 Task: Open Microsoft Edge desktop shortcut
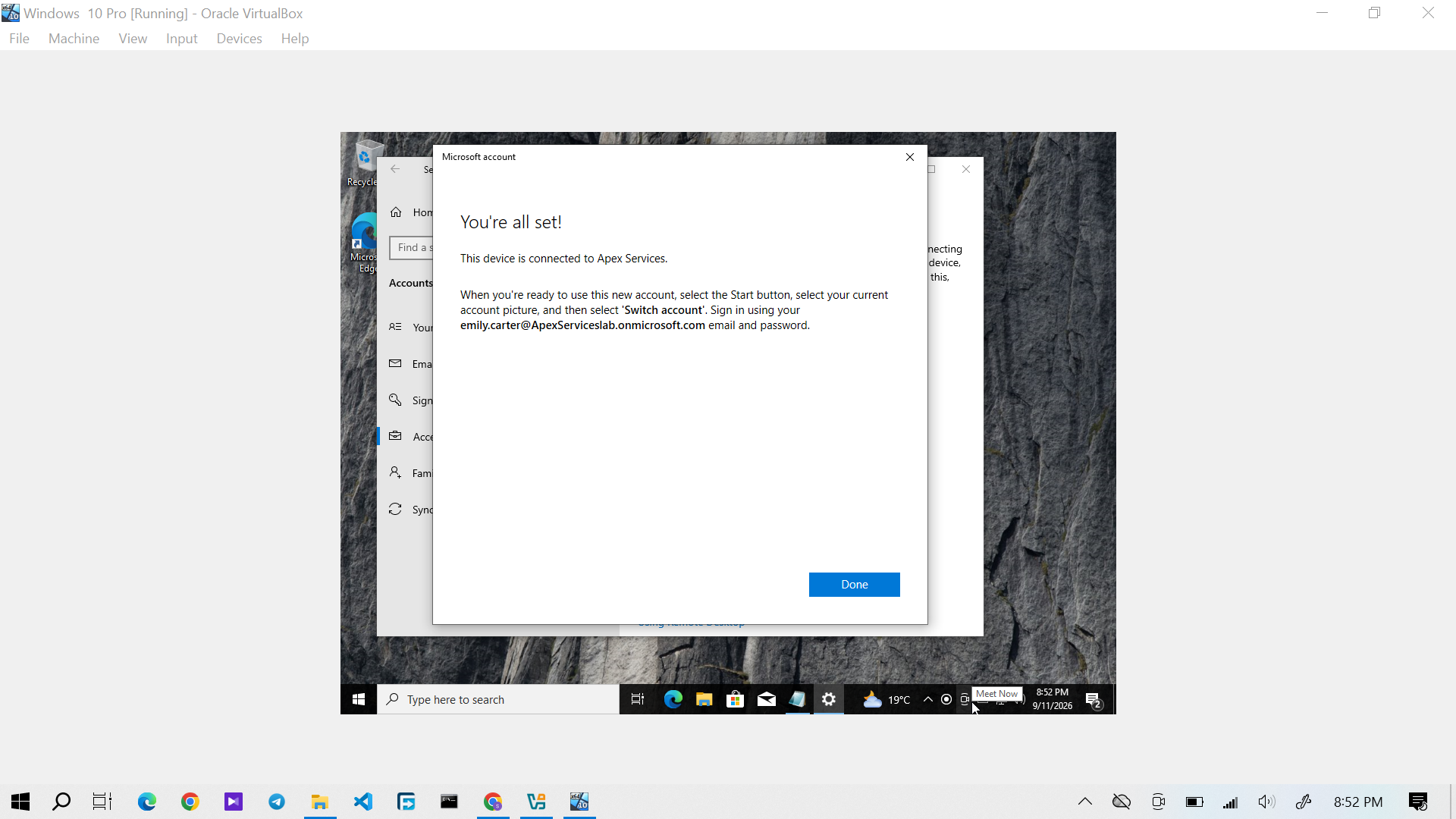(x=364, y=242)
